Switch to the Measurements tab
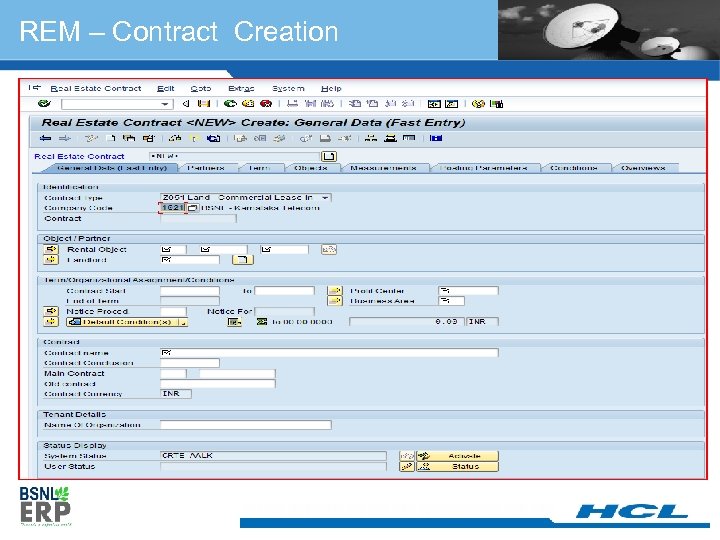The width and height of the screenshot is (720, 540). click(x=383, y=168)
